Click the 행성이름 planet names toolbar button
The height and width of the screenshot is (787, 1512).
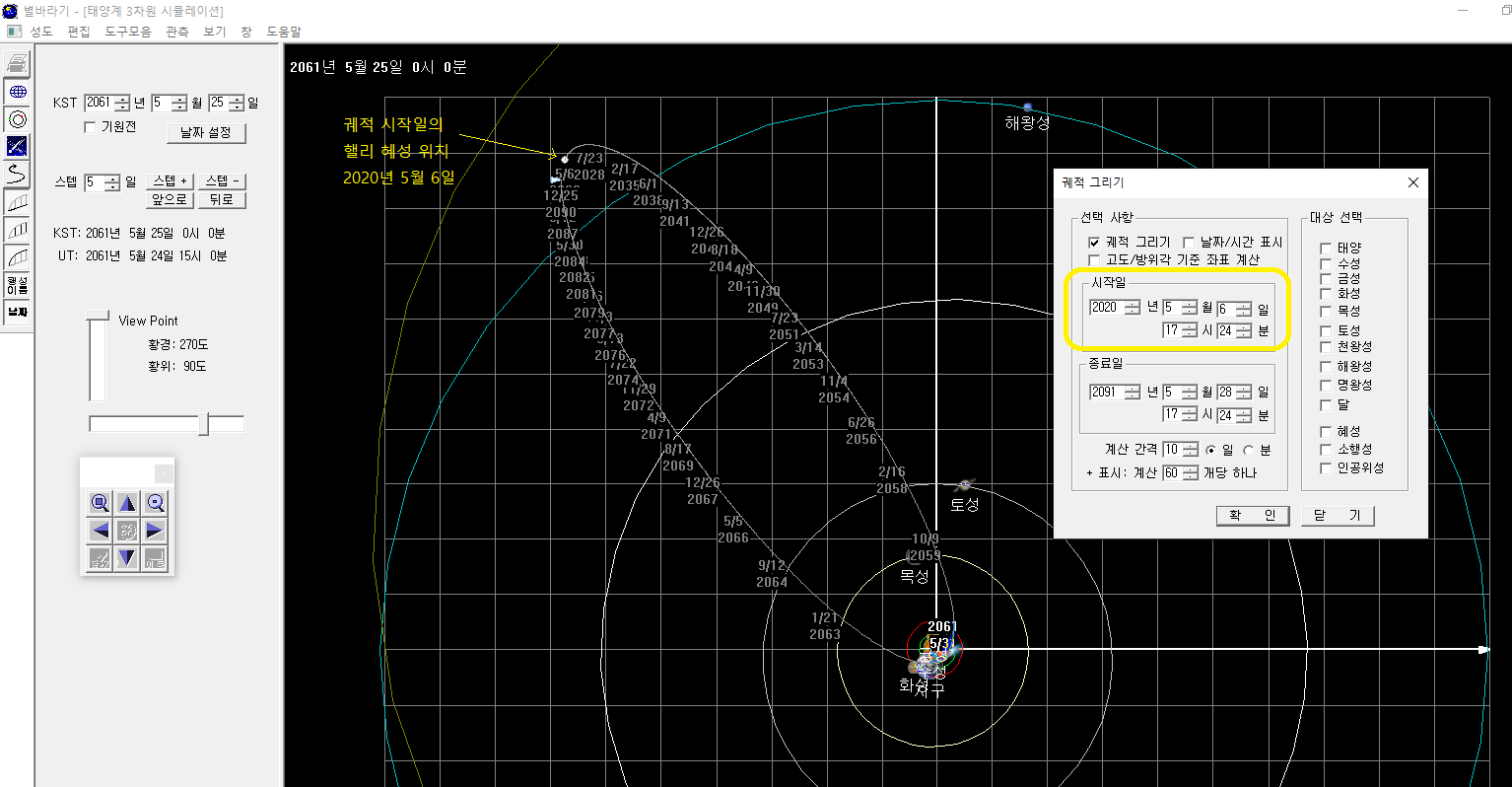click(17, 285)
